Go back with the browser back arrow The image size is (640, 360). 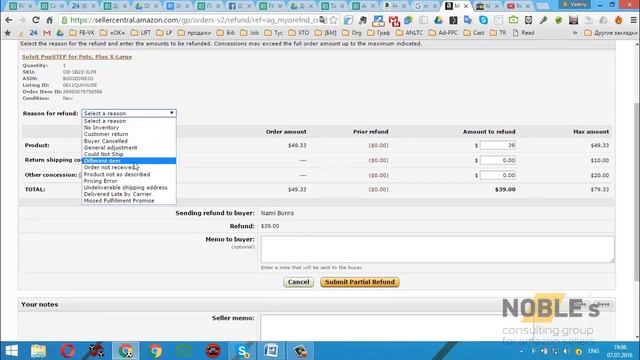pos(9,20)
